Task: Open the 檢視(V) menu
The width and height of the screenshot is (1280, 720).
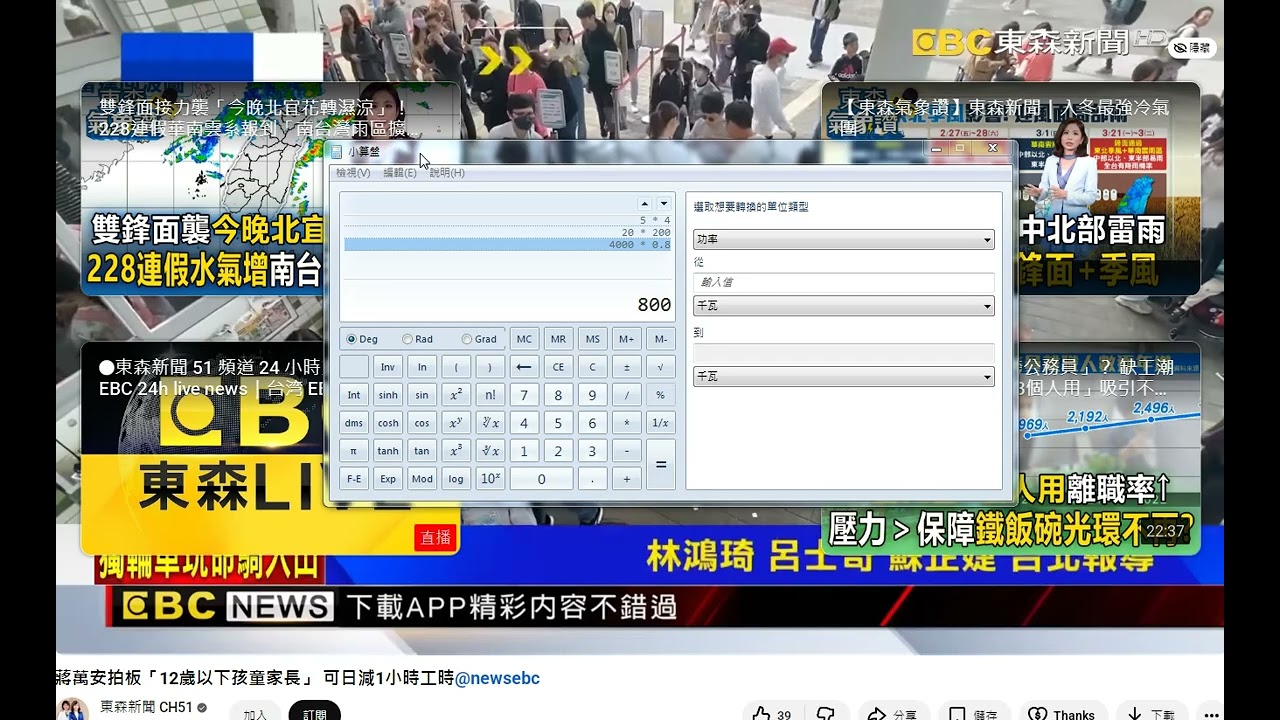Action: pos(353,173)
